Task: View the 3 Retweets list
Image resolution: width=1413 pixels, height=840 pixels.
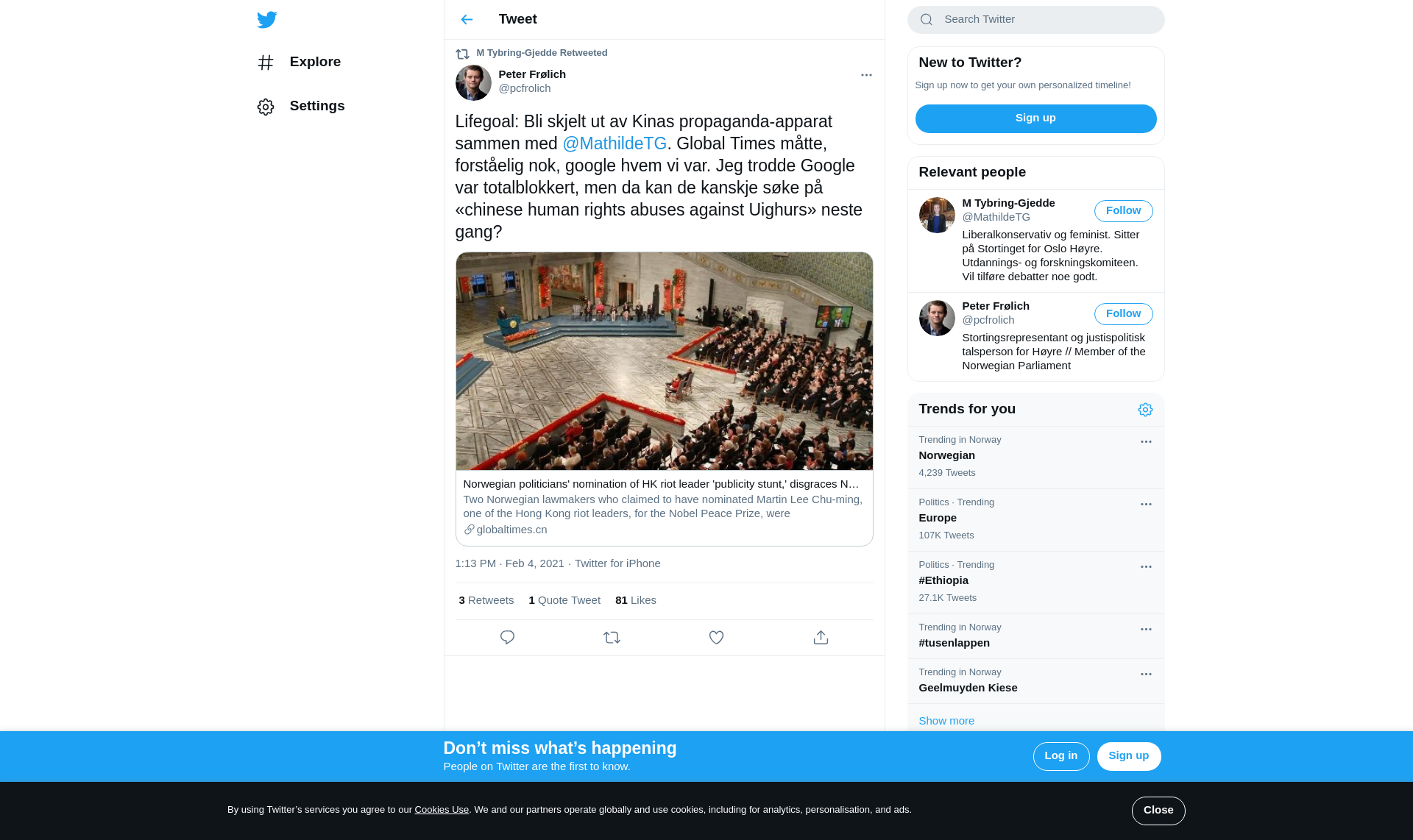Action: click(486, 600)
